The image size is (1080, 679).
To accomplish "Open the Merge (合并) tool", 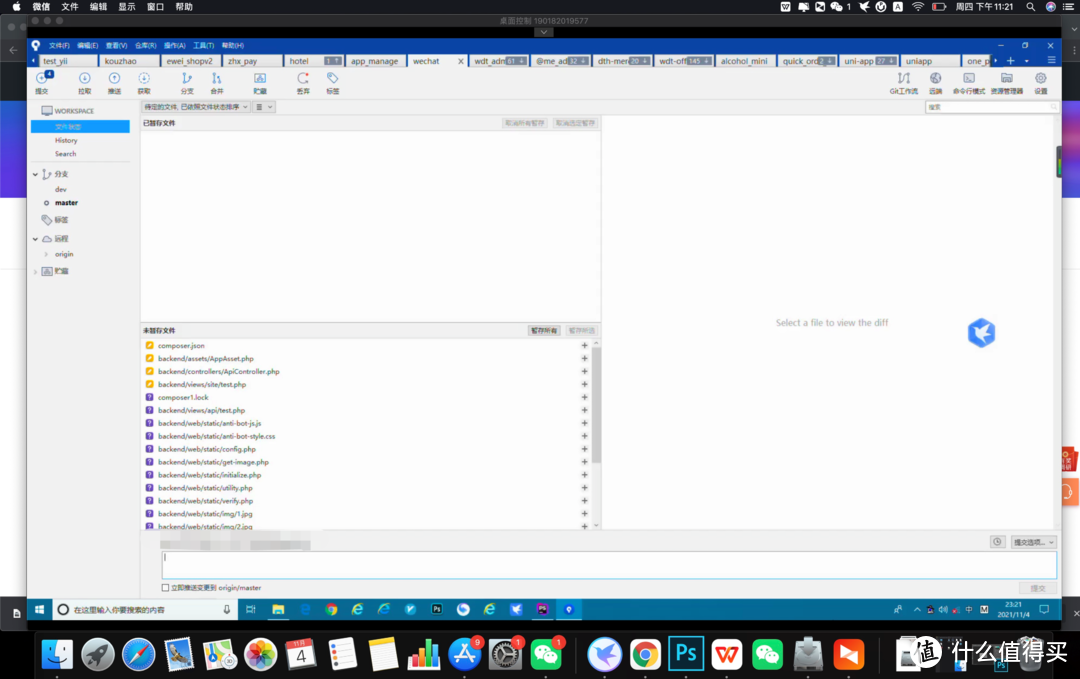I will click(216, 83).
